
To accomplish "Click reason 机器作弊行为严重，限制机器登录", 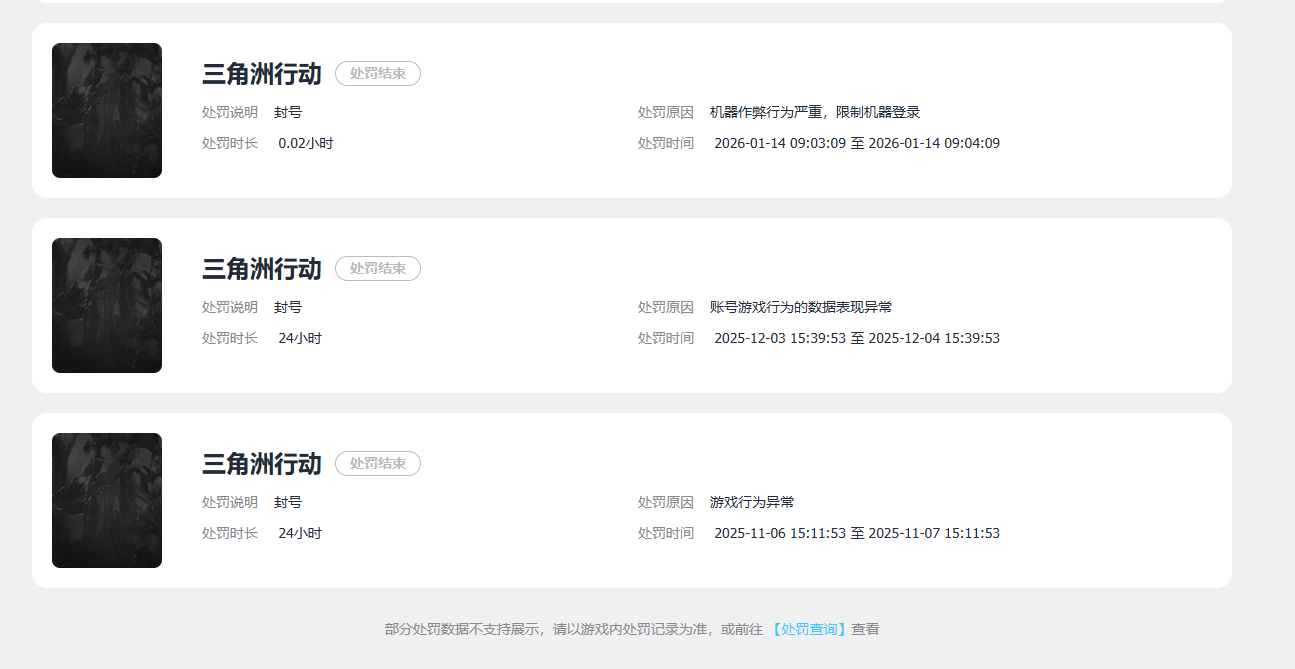I will pos(815,112).
